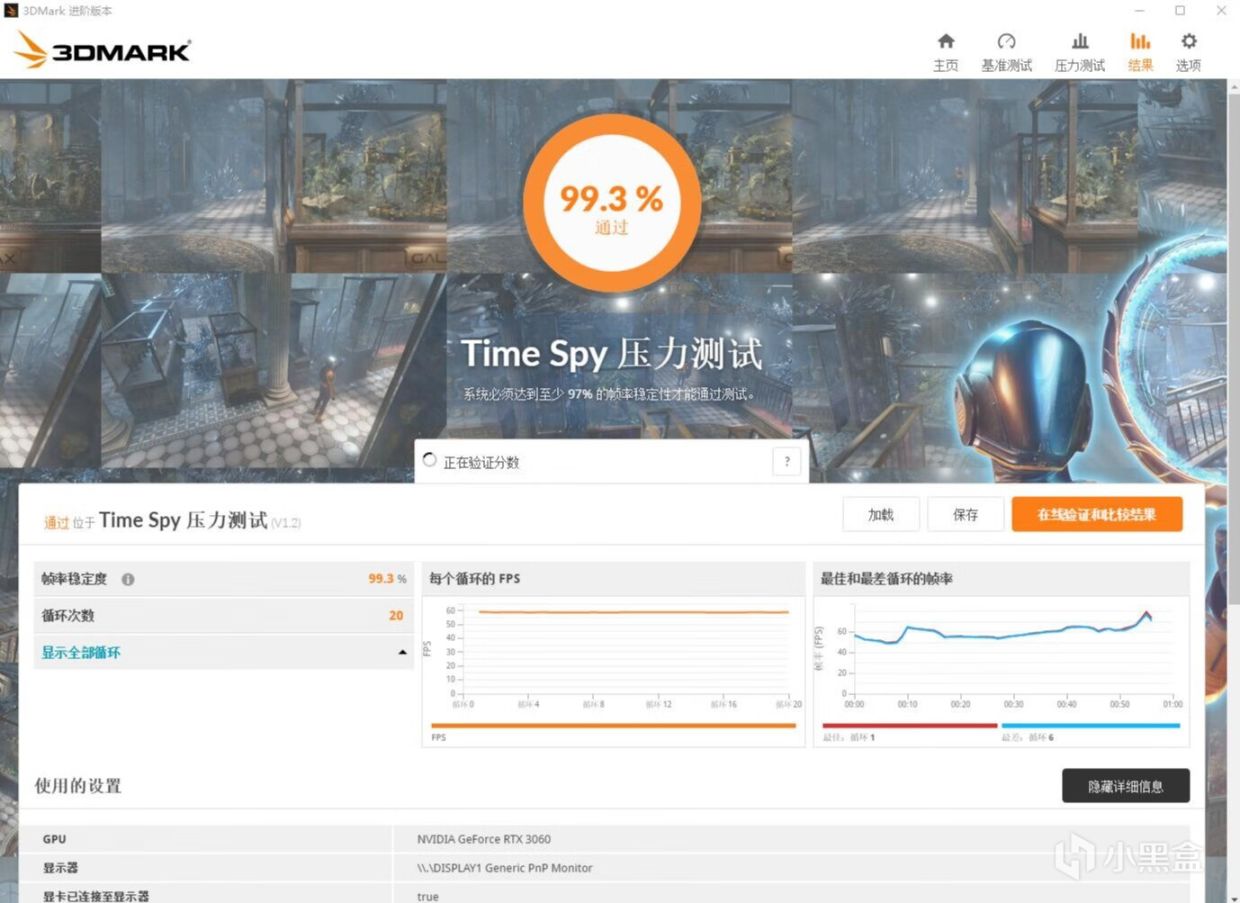Viewport: 1240px width, 903px height.
Task: Maximize the 3DMark window
Action: pos(1180,11)
